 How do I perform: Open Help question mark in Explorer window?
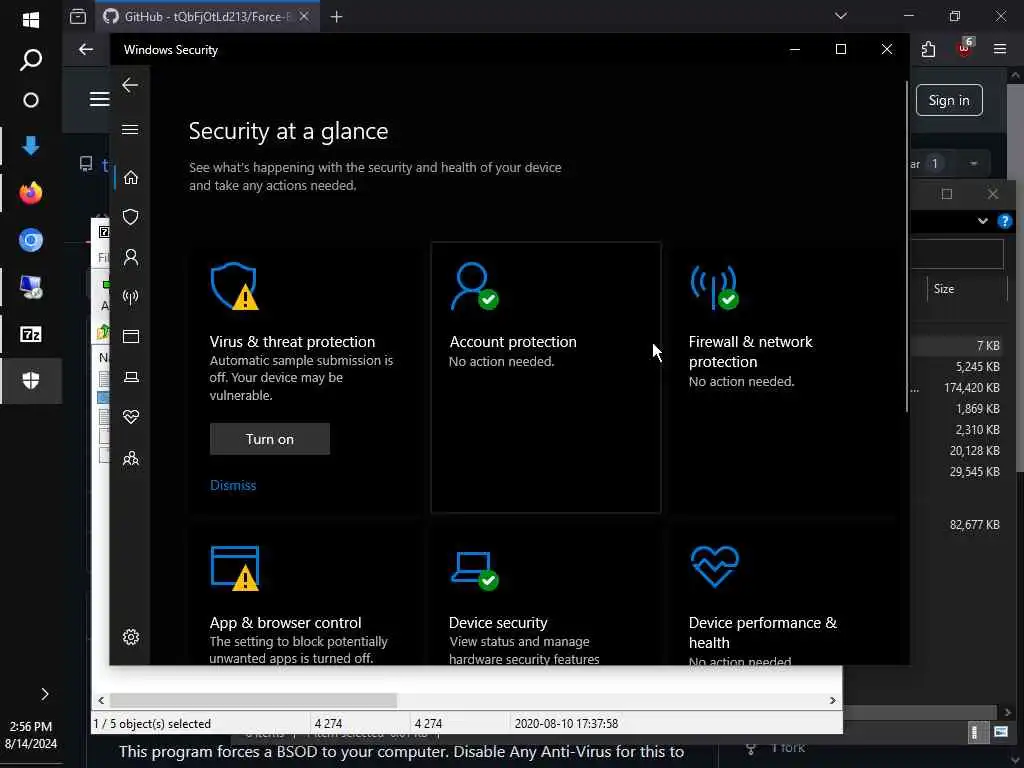tap(1004, 221)
